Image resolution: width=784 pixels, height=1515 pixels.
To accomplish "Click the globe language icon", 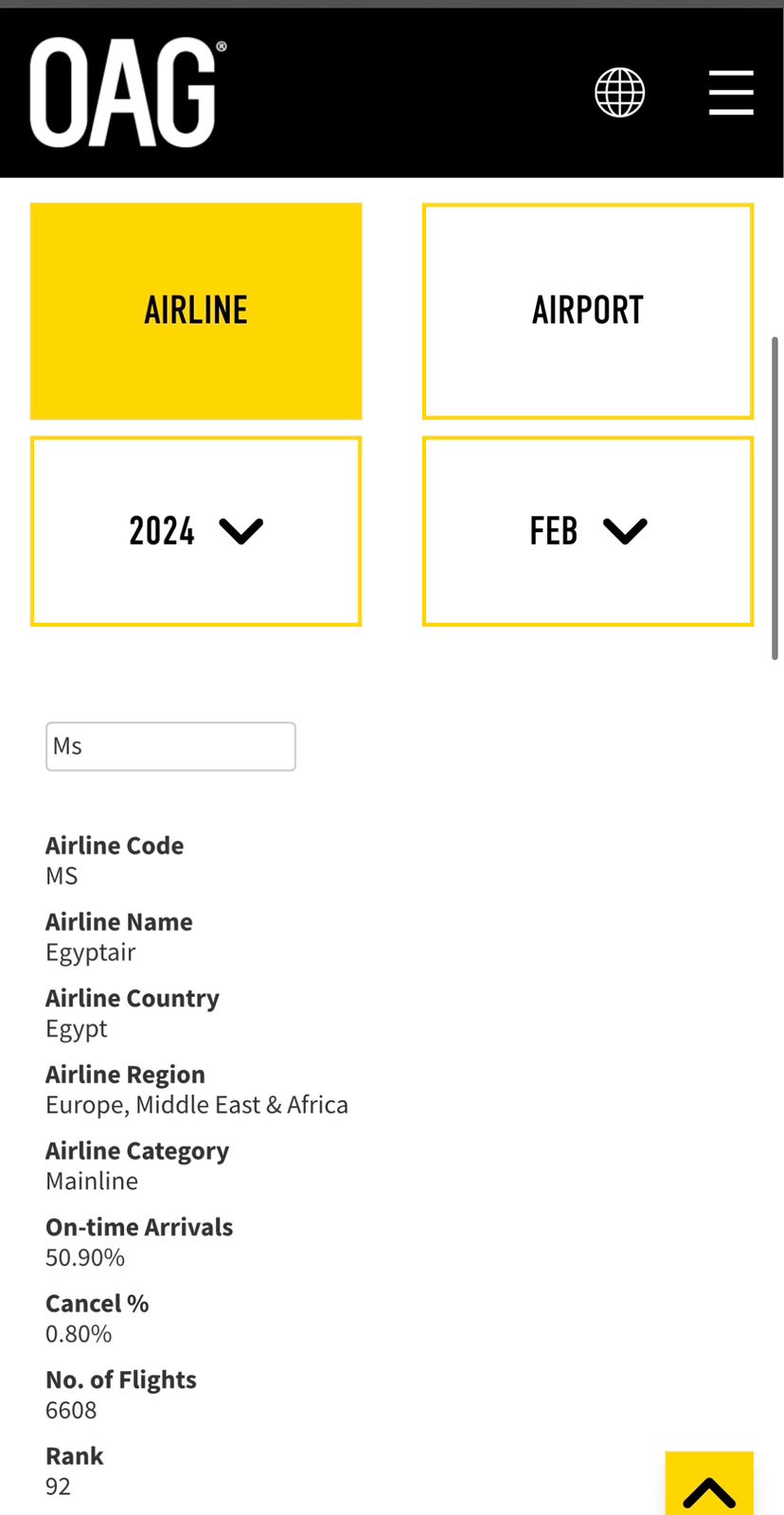I will (x=619, y=93).
